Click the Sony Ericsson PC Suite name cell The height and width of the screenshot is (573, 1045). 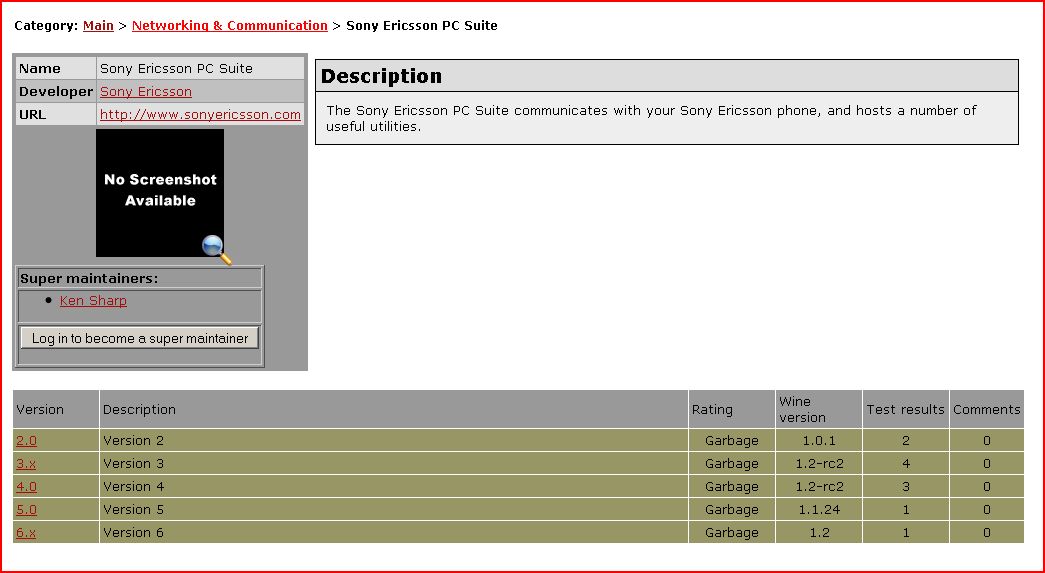point(200,69)
